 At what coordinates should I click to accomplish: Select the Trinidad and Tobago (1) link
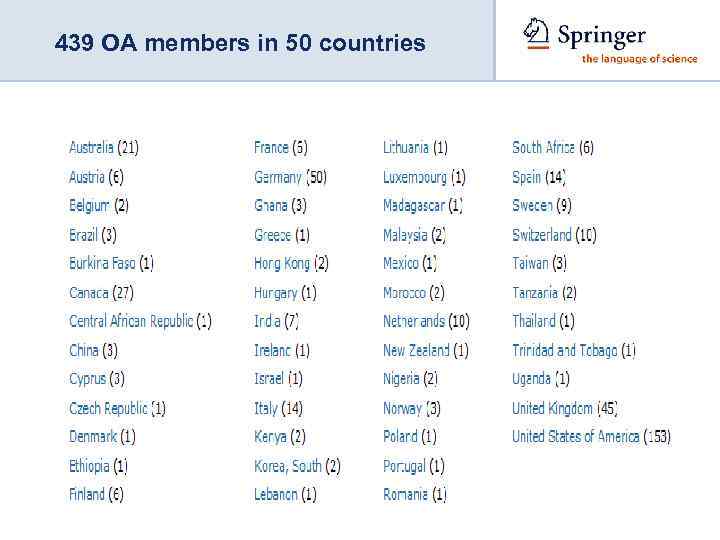[574, 351]
